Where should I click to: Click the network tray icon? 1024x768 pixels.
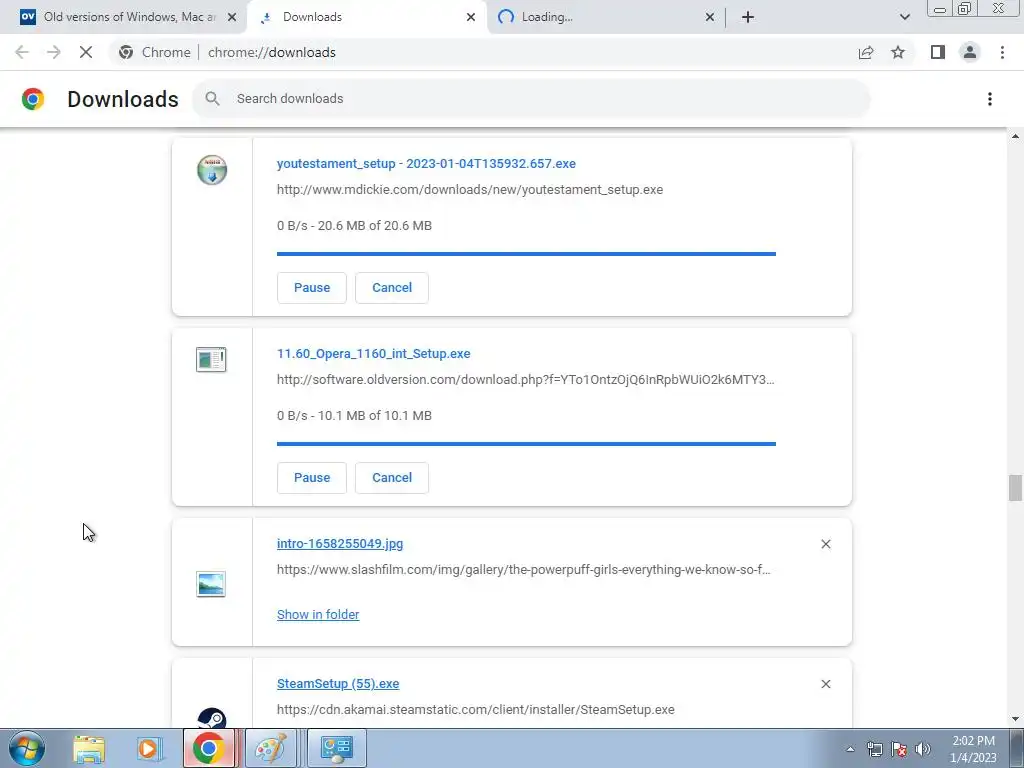[x=874, y=749]
